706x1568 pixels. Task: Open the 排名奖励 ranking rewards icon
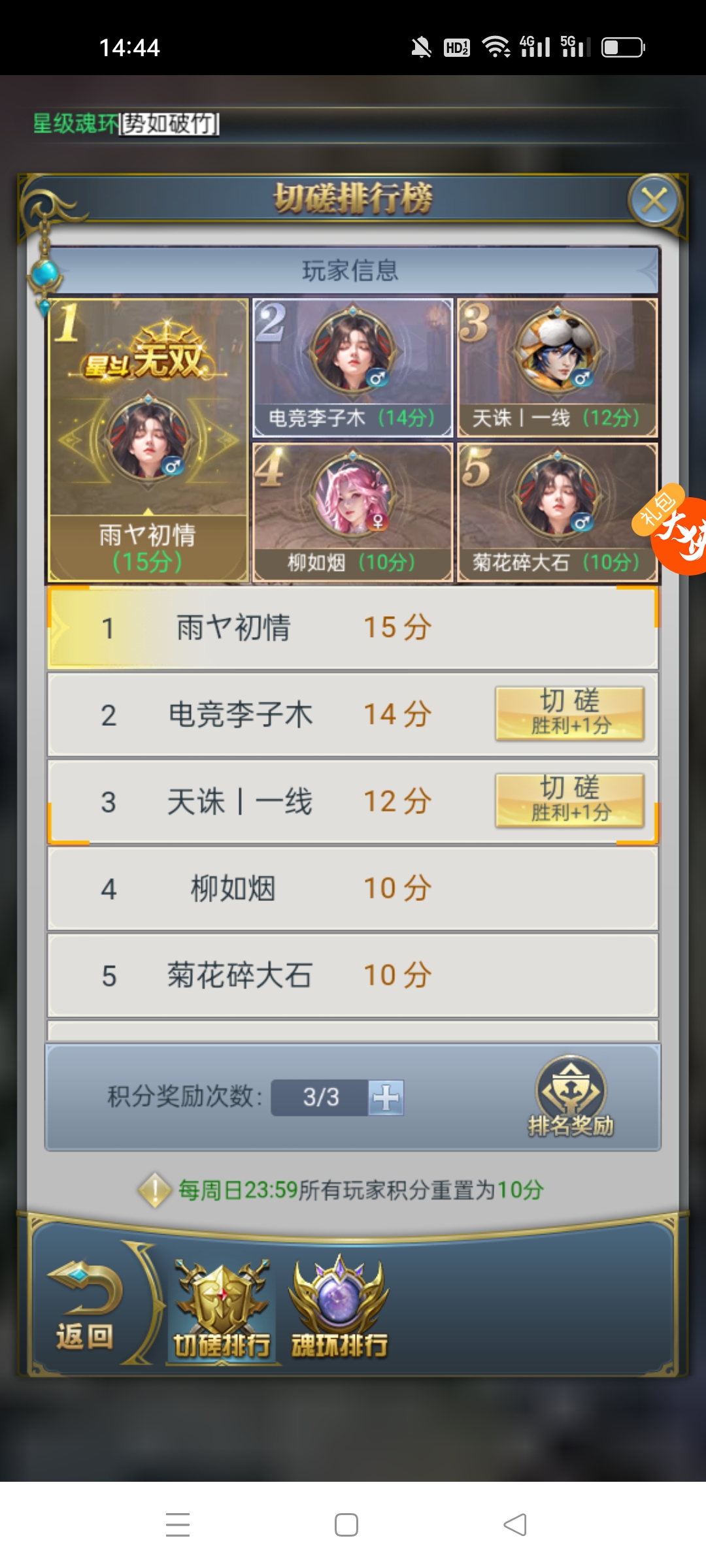coord(571,1096)
